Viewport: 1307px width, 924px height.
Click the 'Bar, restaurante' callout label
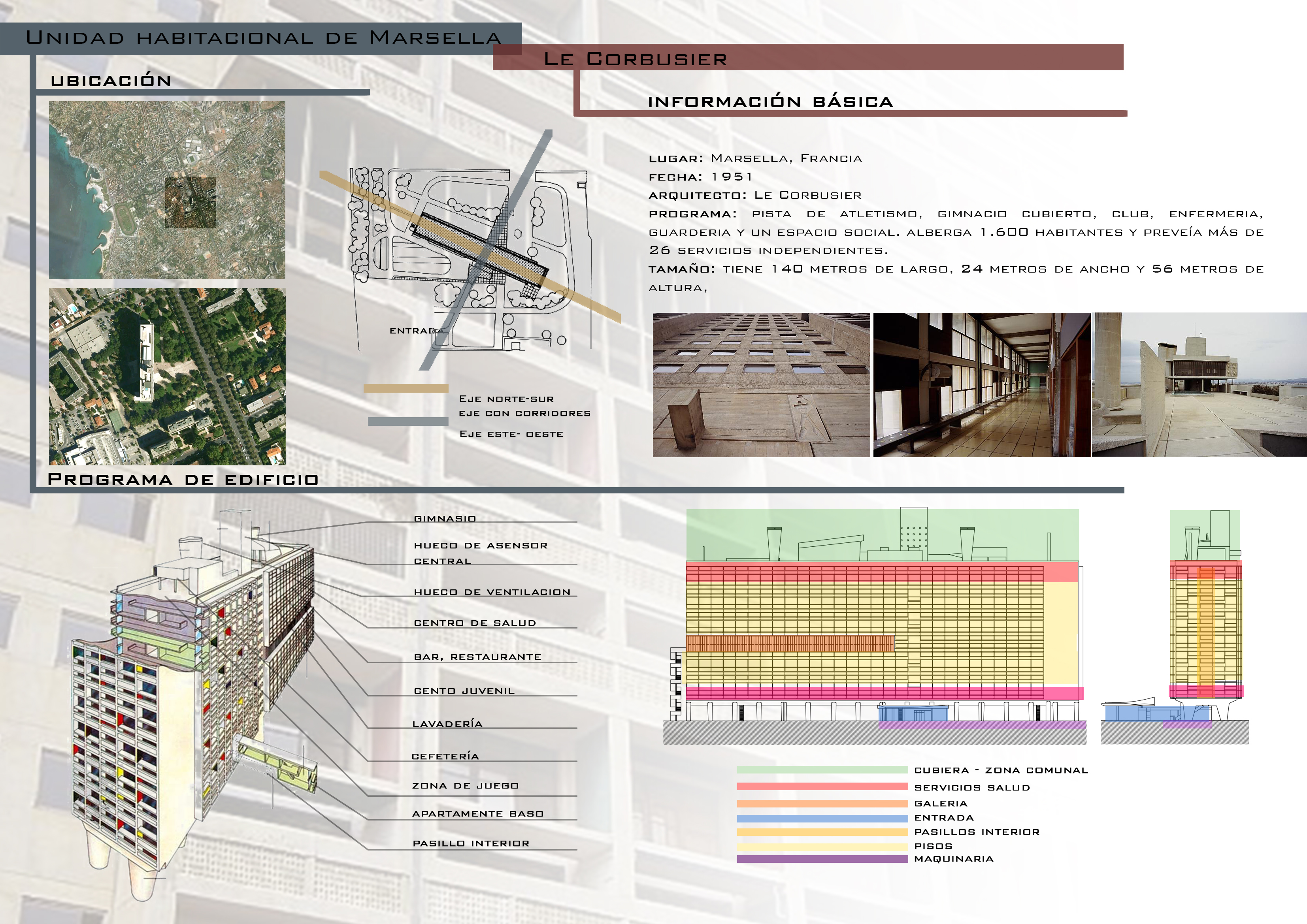[477, 657]
